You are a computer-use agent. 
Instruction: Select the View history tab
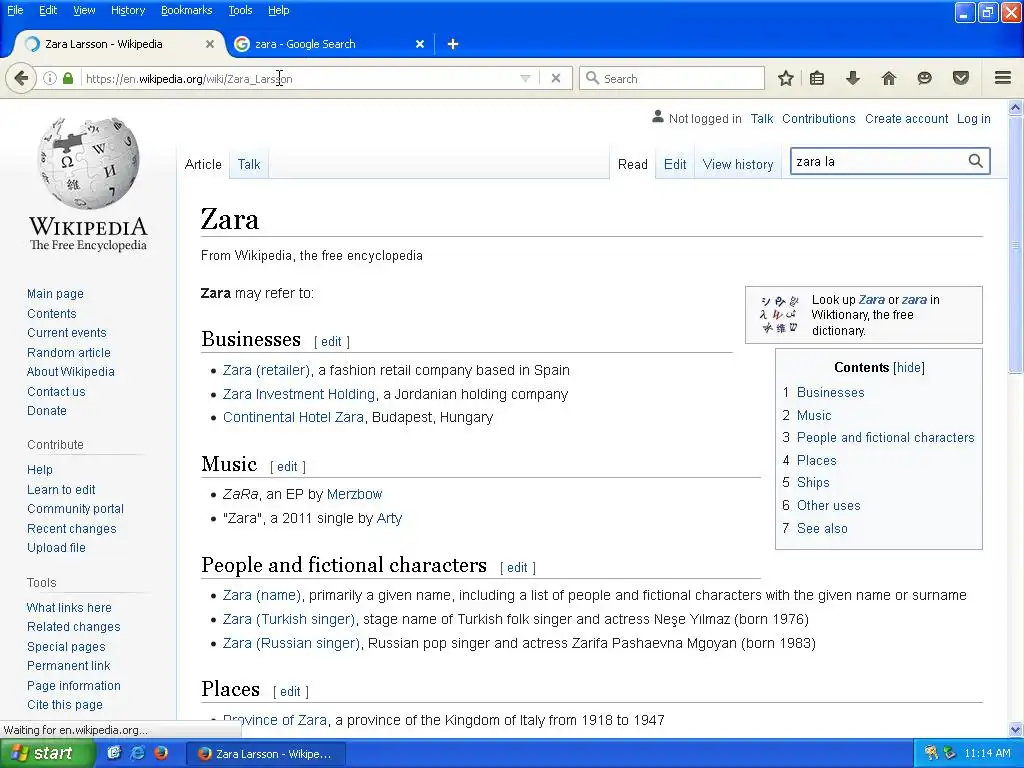click(738, 165)
